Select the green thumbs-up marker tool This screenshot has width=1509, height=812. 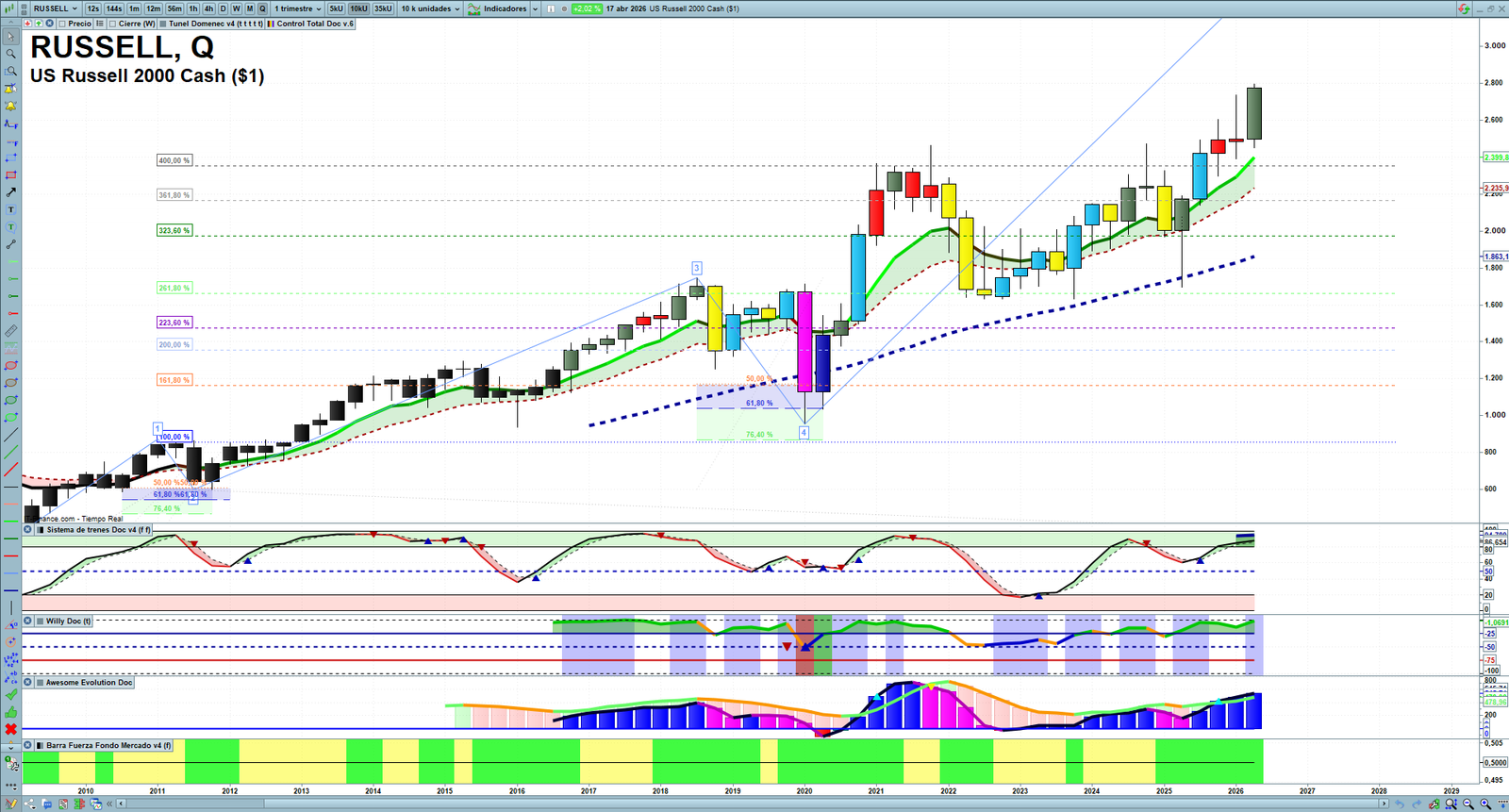click(11, 712)
